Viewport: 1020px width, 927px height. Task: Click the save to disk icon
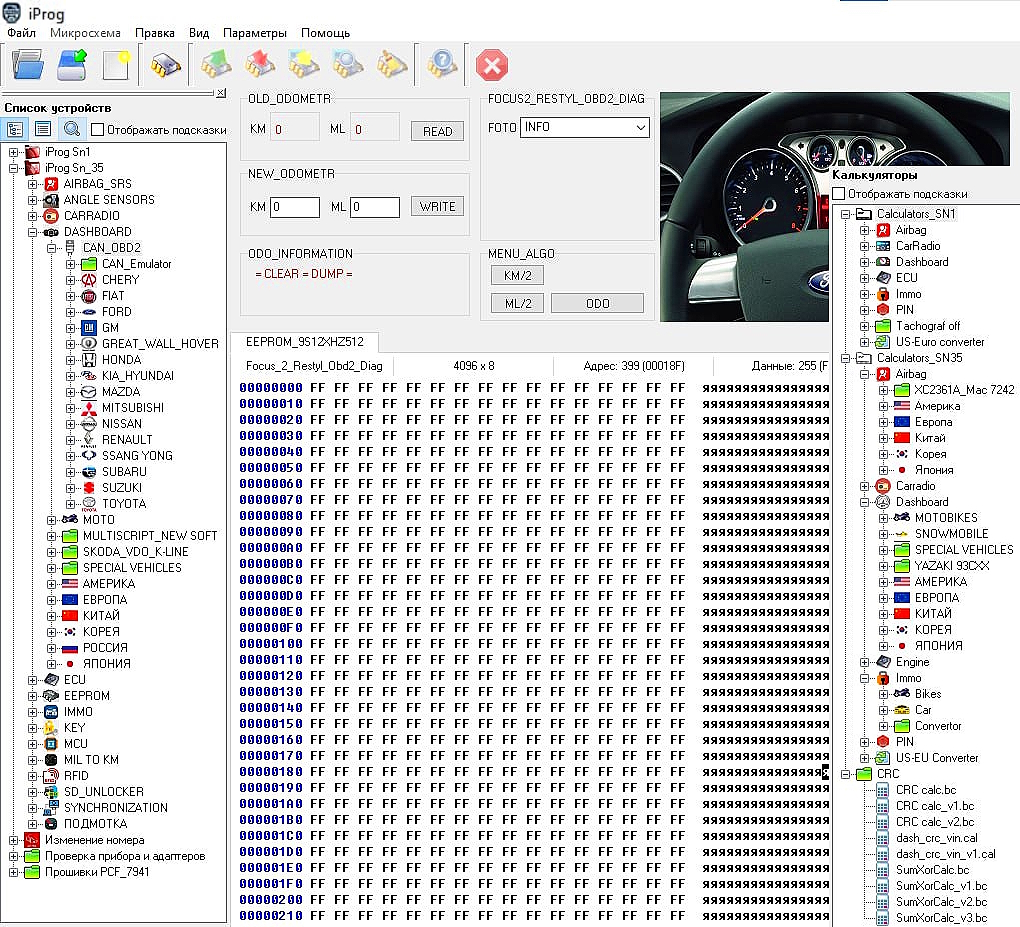pos(72,65)
